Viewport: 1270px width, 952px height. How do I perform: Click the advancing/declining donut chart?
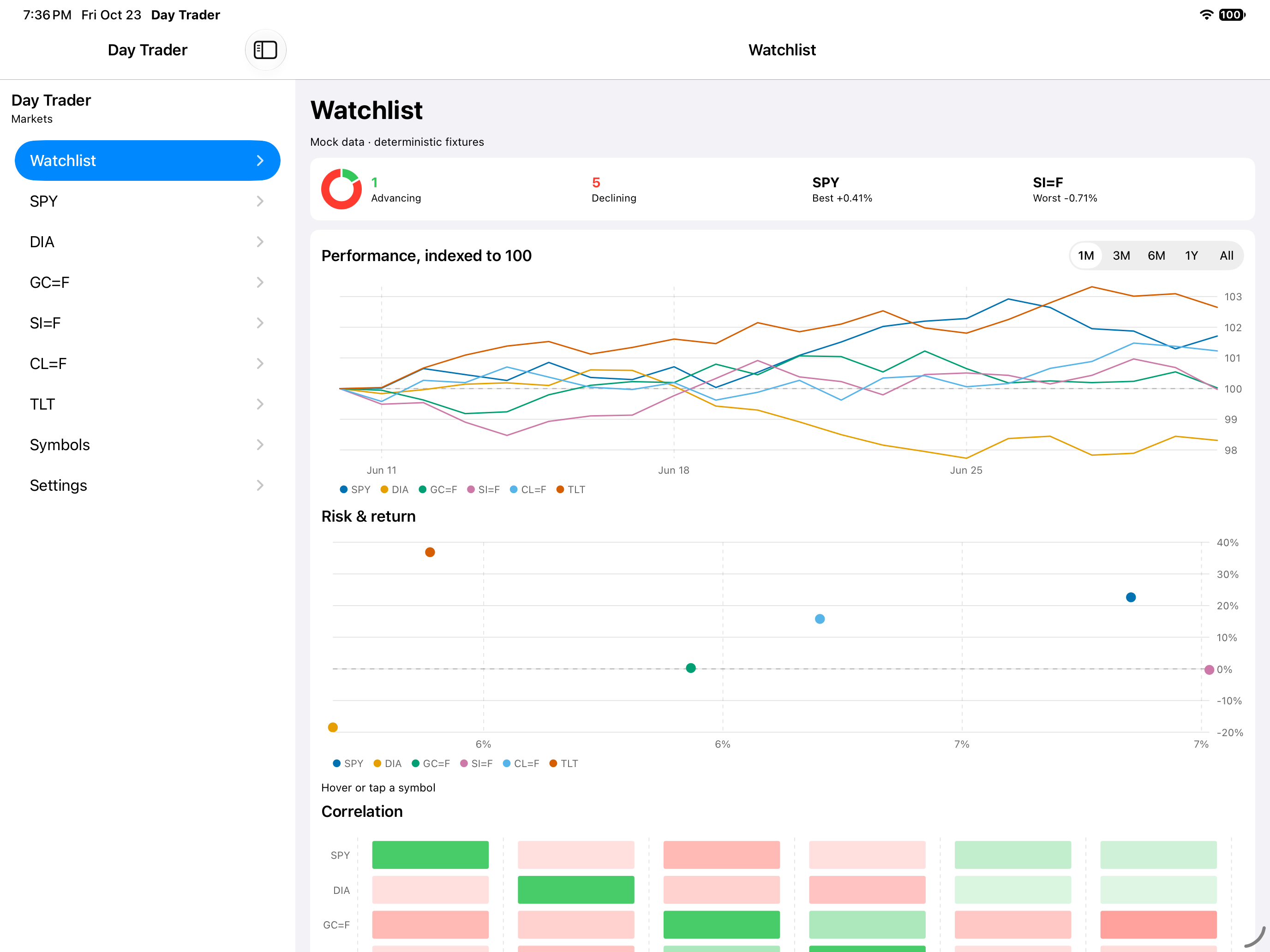tap(341, 189)
